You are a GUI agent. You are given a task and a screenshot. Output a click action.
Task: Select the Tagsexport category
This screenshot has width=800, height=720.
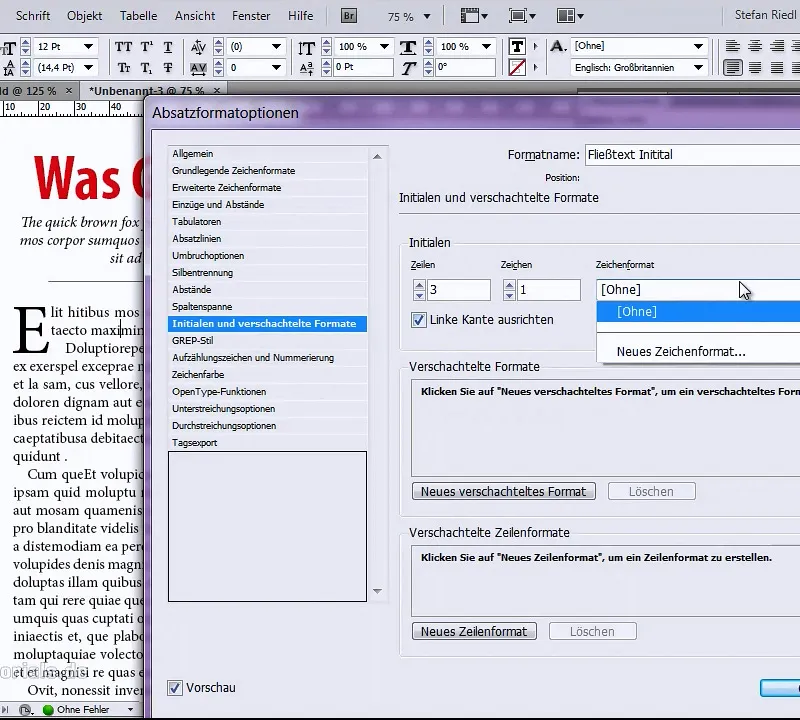click(x=267, y=442)
